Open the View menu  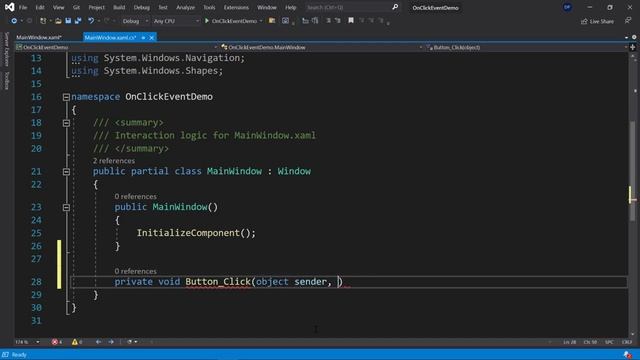click(58, 7)
